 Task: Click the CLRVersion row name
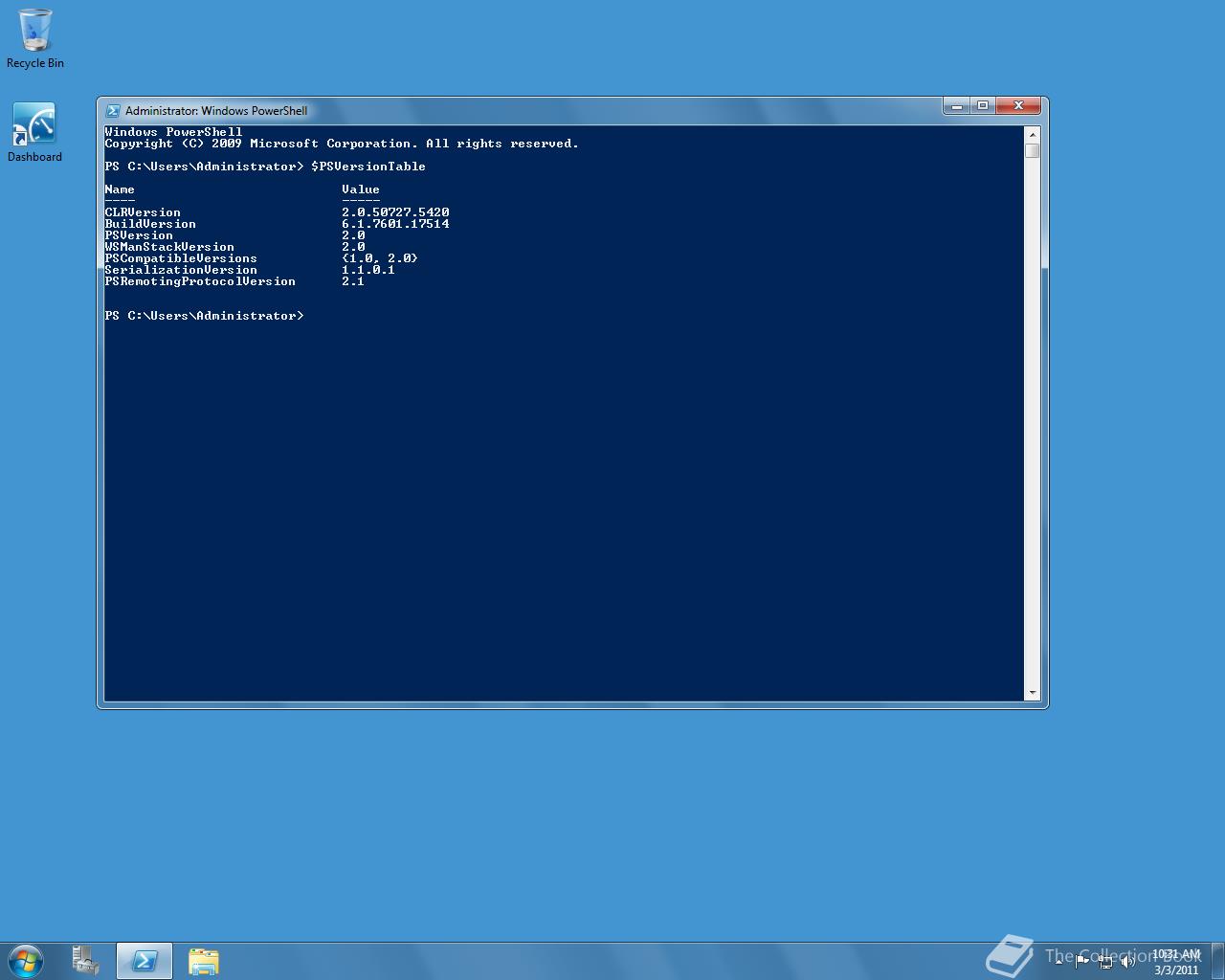click(x=143, y=212)
